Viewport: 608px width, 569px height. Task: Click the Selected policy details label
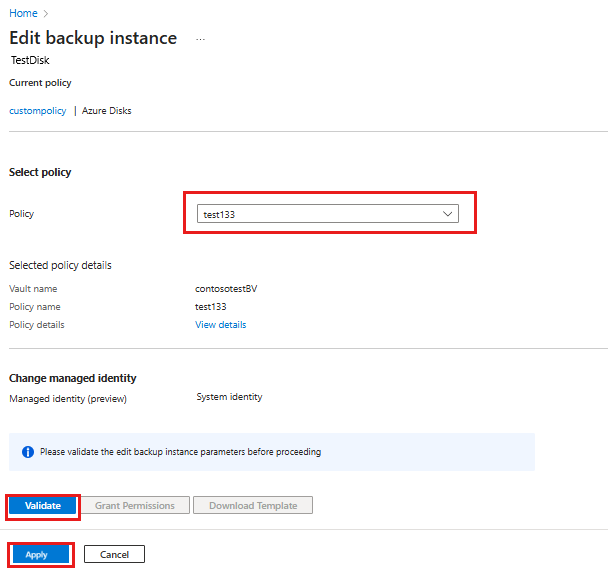(x=60, y=265)
